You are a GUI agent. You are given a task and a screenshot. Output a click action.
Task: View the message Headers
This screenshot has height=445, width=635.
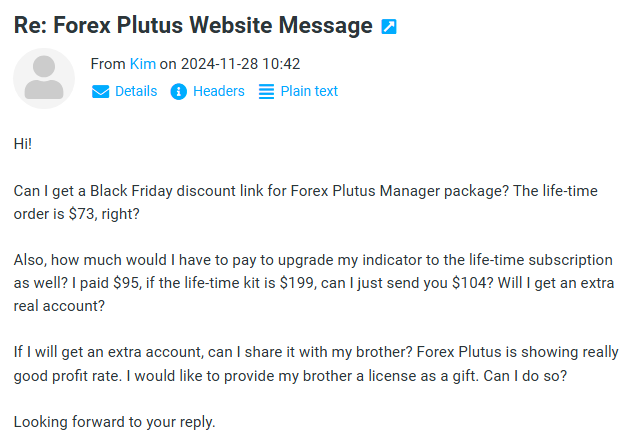[218, 91]
